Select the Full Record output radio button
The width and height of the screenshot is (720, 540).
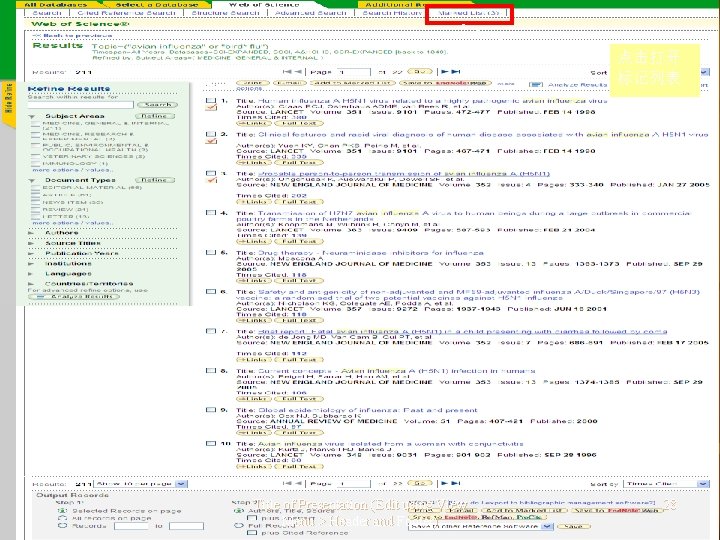coord(239,526)
